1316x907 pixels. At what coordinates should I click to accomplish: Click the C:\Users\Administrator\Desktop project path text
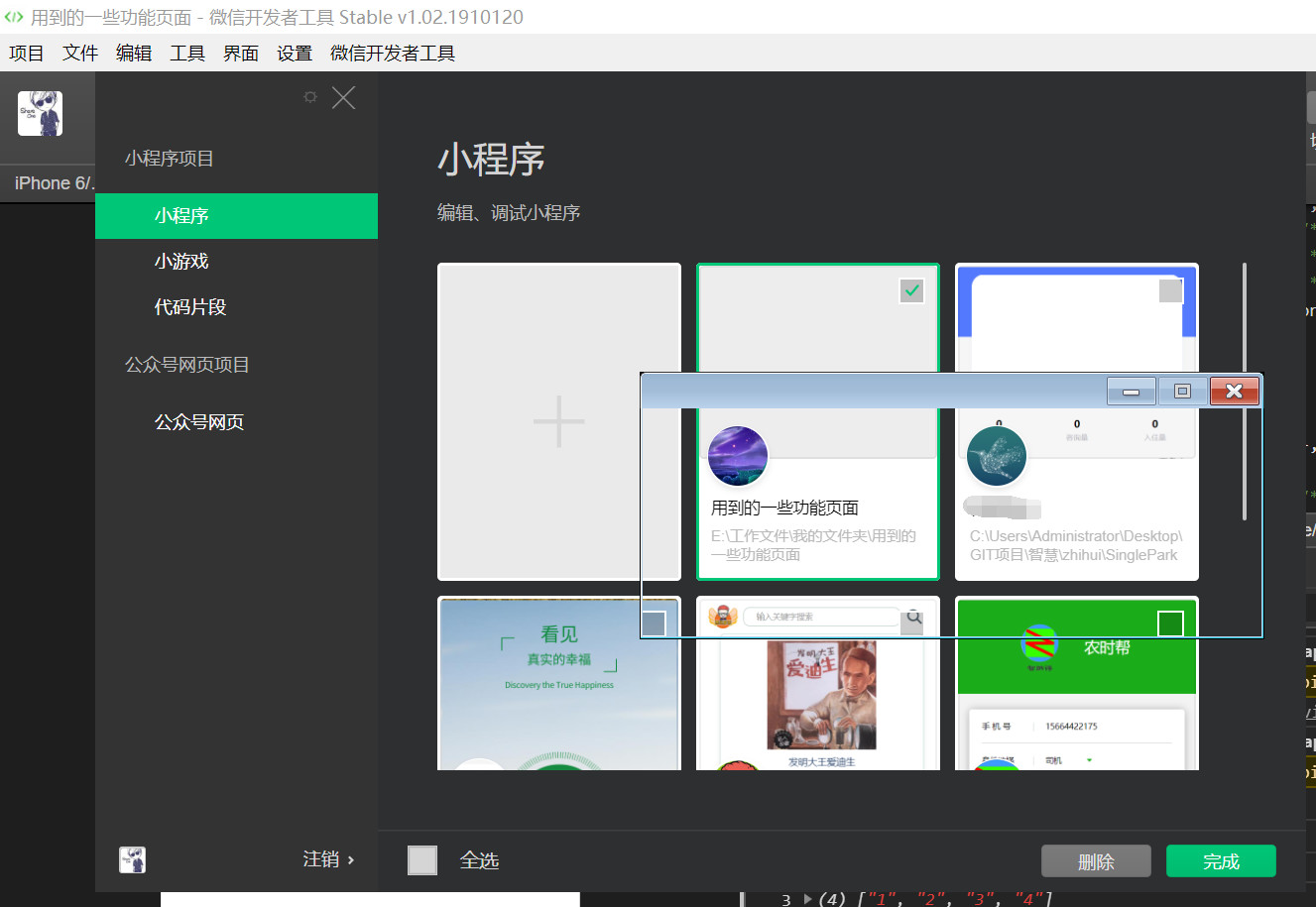(x=1076, y=545)
